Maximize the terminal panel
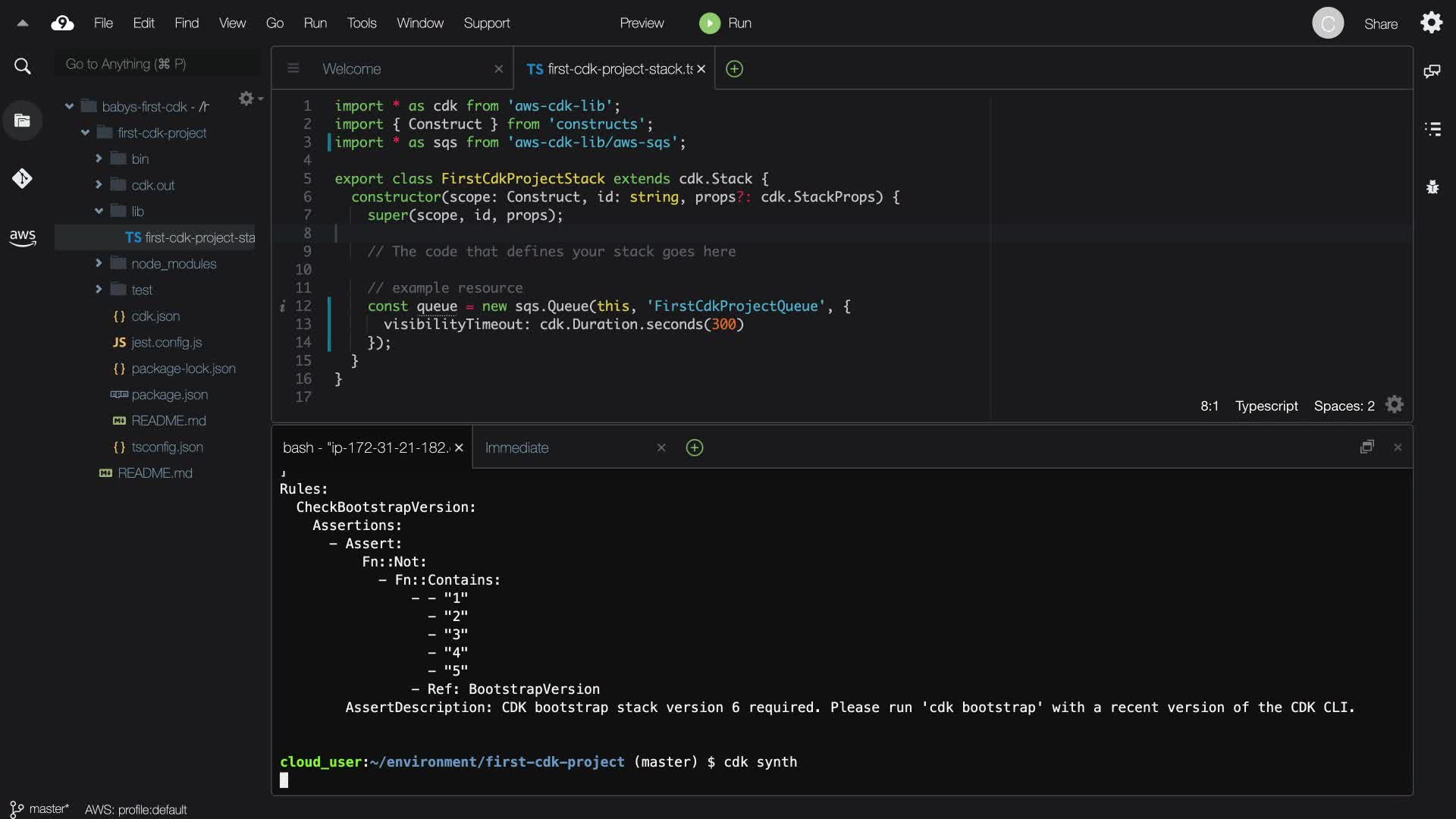1456x819 pixels. [1367, 447]
